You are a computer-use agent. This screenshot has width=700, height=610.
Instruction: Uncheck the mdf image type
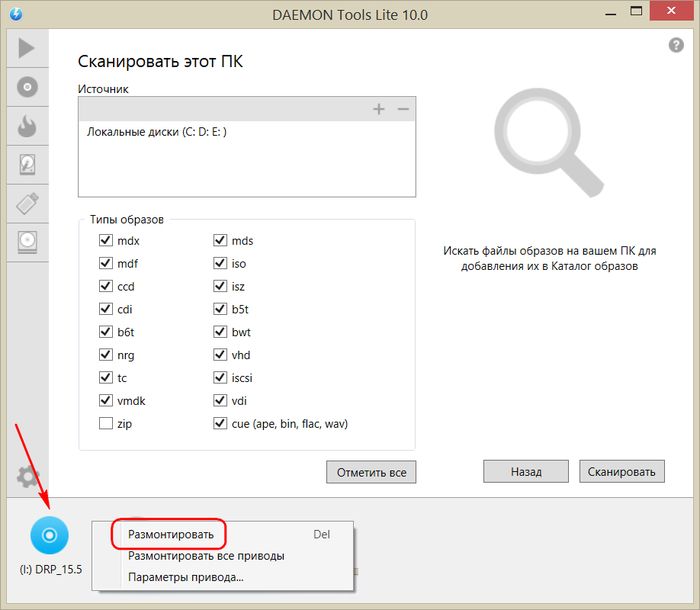pyautogui.click(x=105, y=263)
